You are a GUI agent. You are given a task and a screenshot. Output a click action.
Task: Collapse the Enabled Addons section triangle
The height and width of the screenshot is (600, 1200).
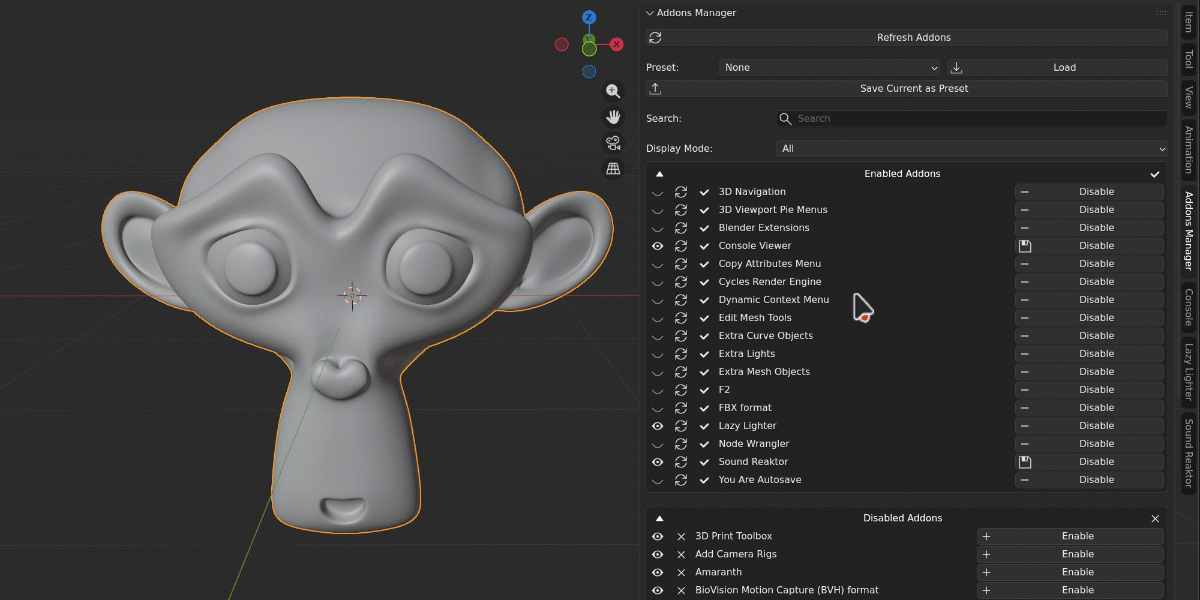pyautogui.click(x=659, y=174)
